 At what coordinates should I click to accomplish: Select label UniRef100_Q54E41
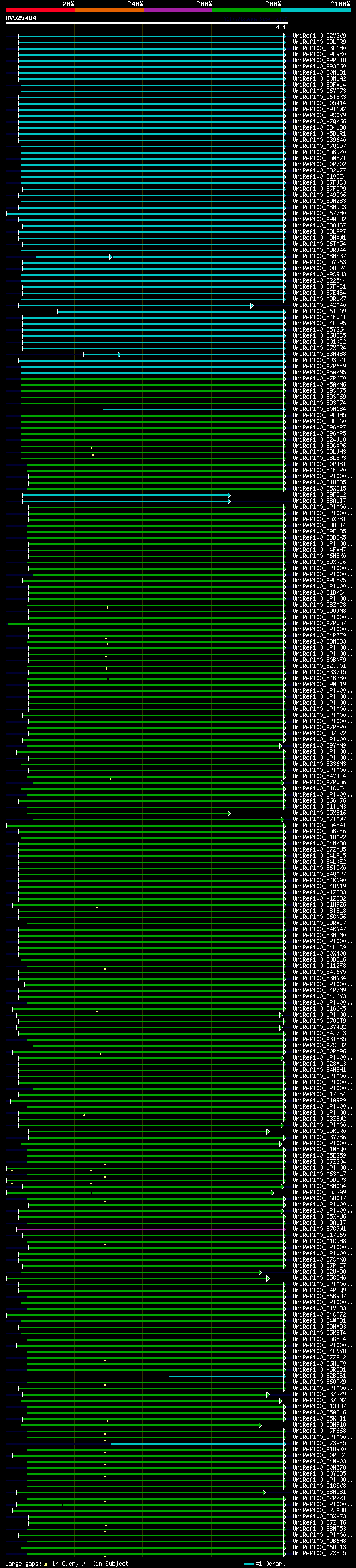click(319, 825)
